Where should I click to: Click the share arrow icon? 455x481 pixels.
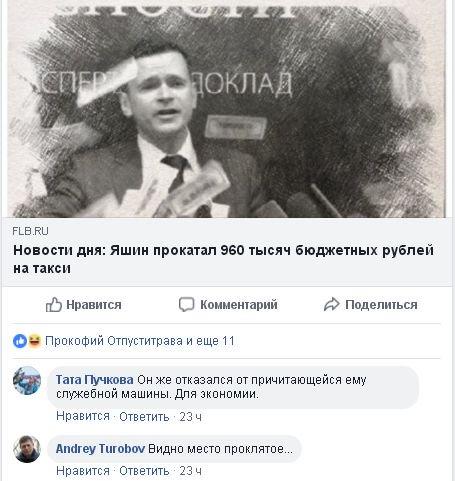coord(331,305)
